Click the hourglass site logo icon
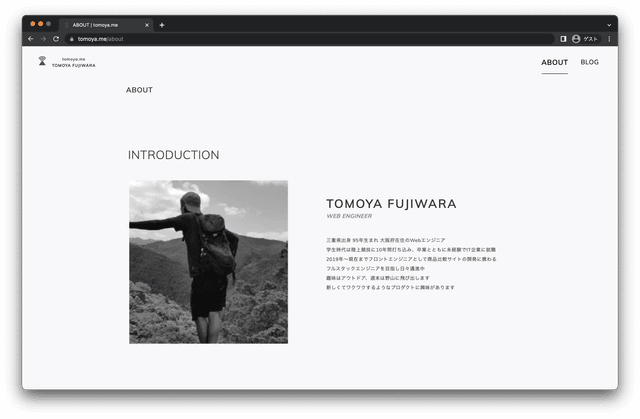Screen dimensions: 640x419 pos(42,61)
